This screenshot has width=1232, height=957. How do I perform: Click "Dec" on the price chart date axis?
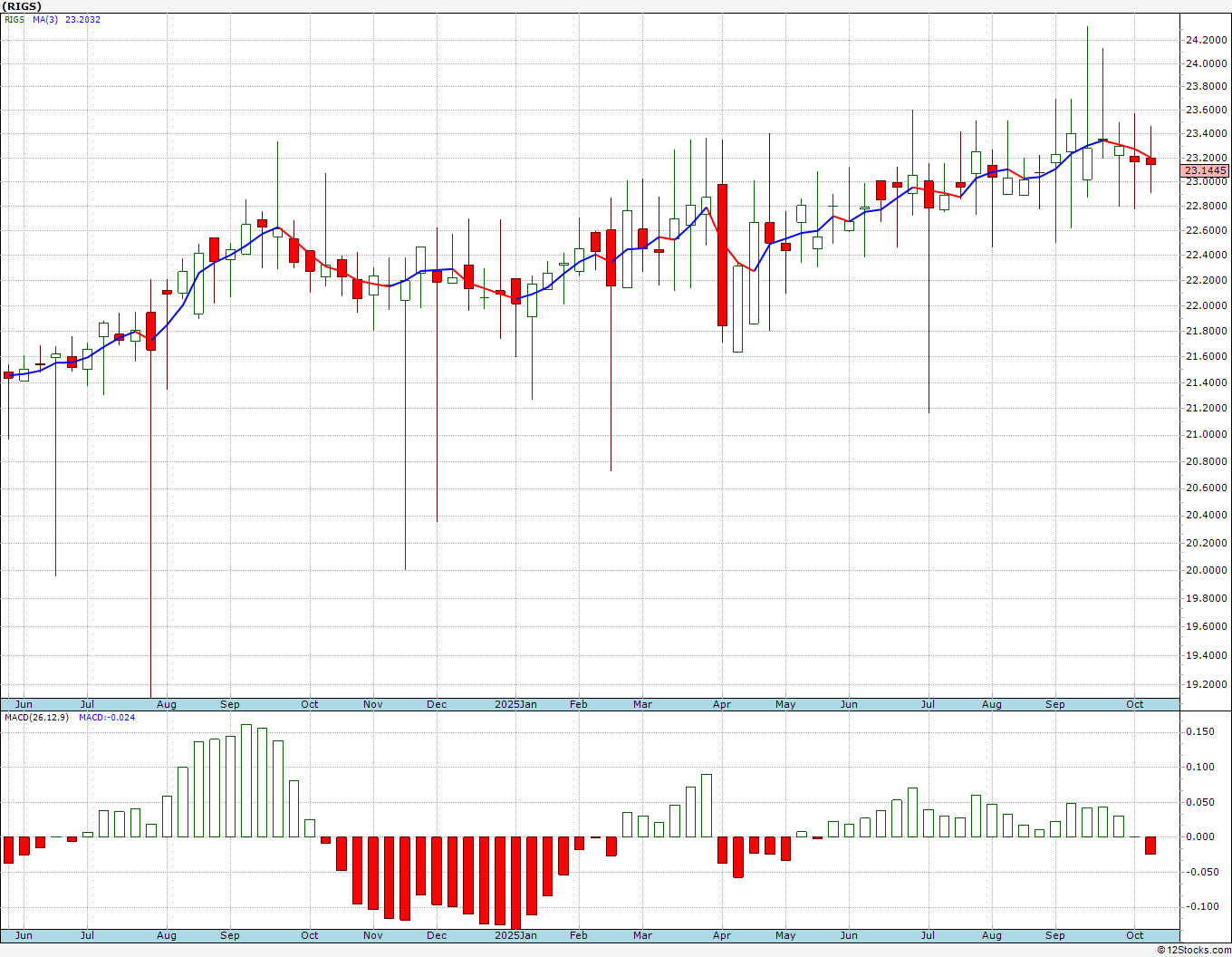437,704
